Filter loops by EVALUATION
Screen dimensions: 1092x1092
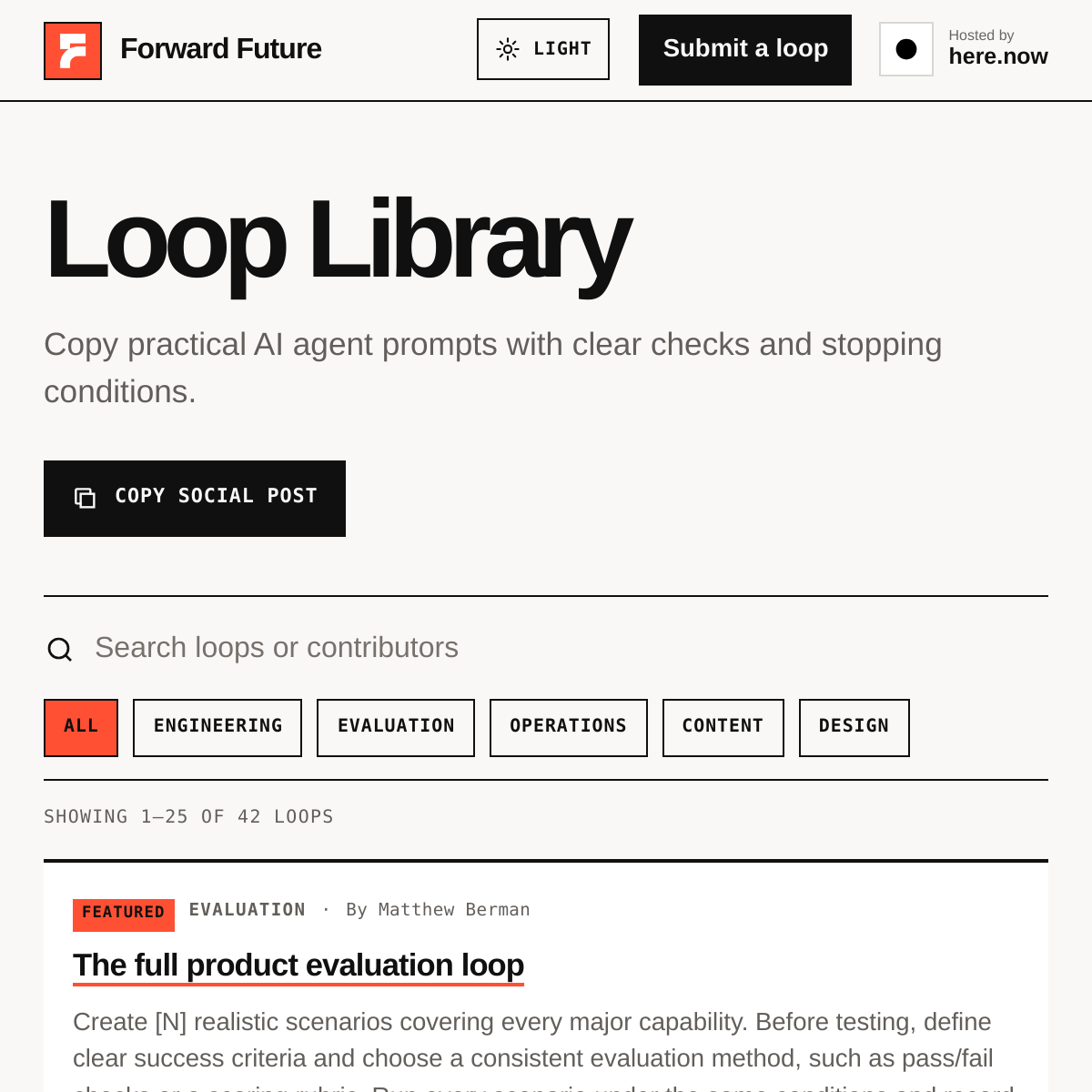(x=396, y=728)
